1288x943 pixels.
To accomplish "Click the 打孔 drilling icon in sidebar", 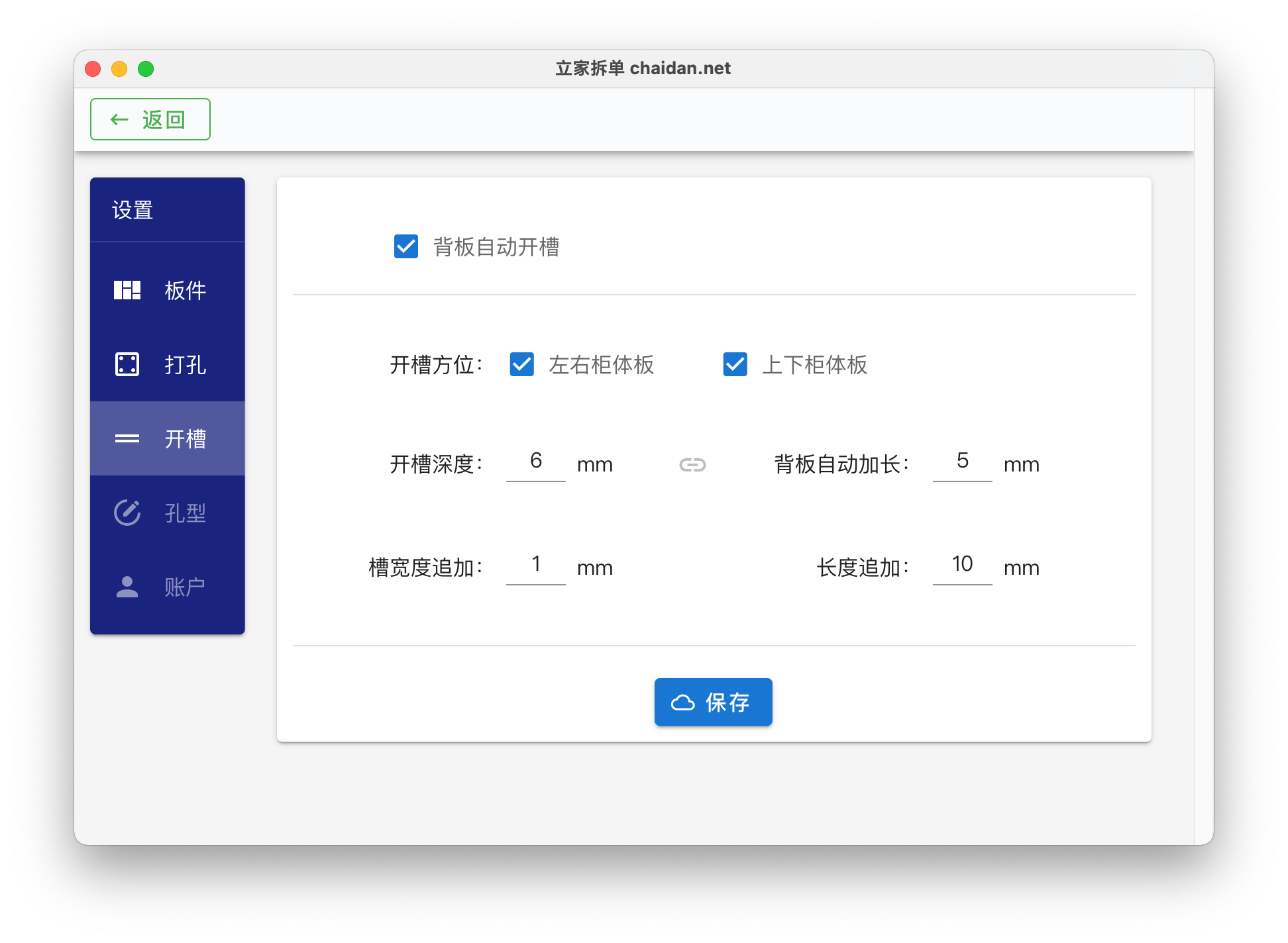I will pos(127,364).
